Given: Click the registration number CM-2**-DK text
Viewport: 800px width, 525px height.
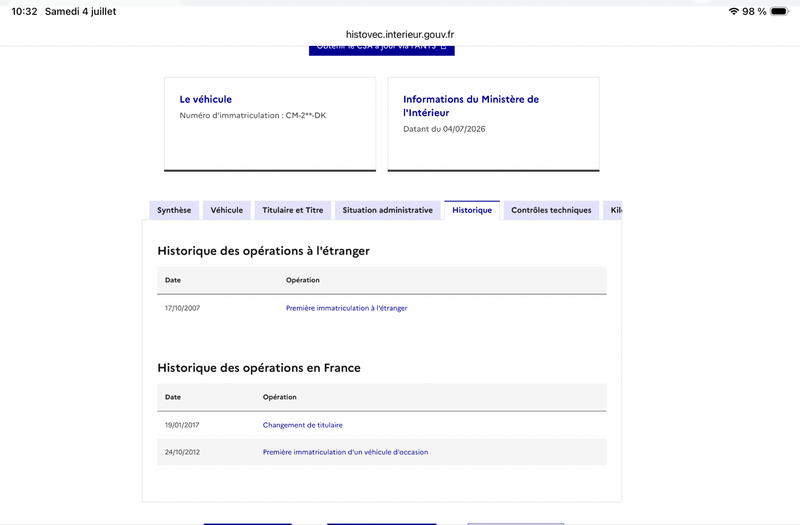Looking at the screenshot, I should coord(306,115).
